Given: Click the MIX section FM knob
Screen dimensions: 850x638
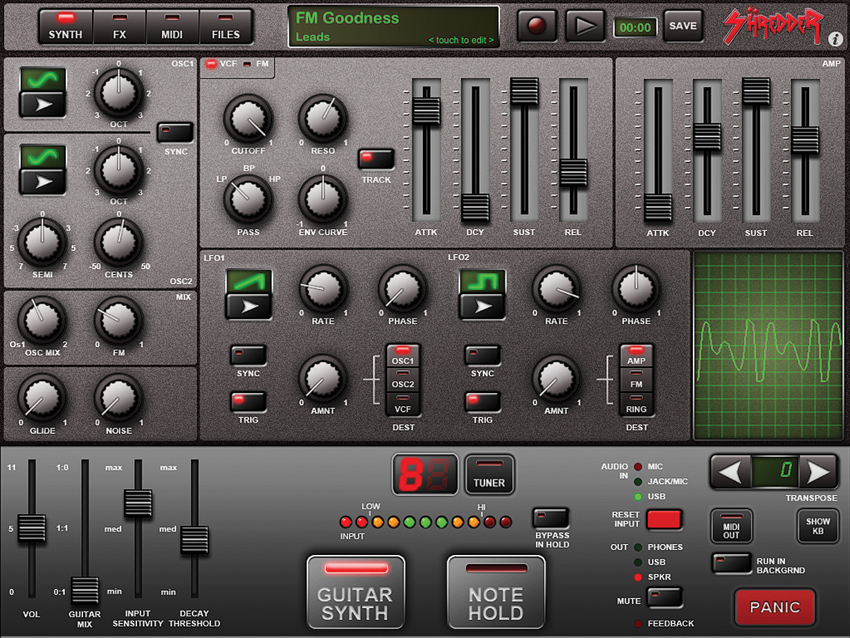Looking at the screenshot, I should 119,321.
